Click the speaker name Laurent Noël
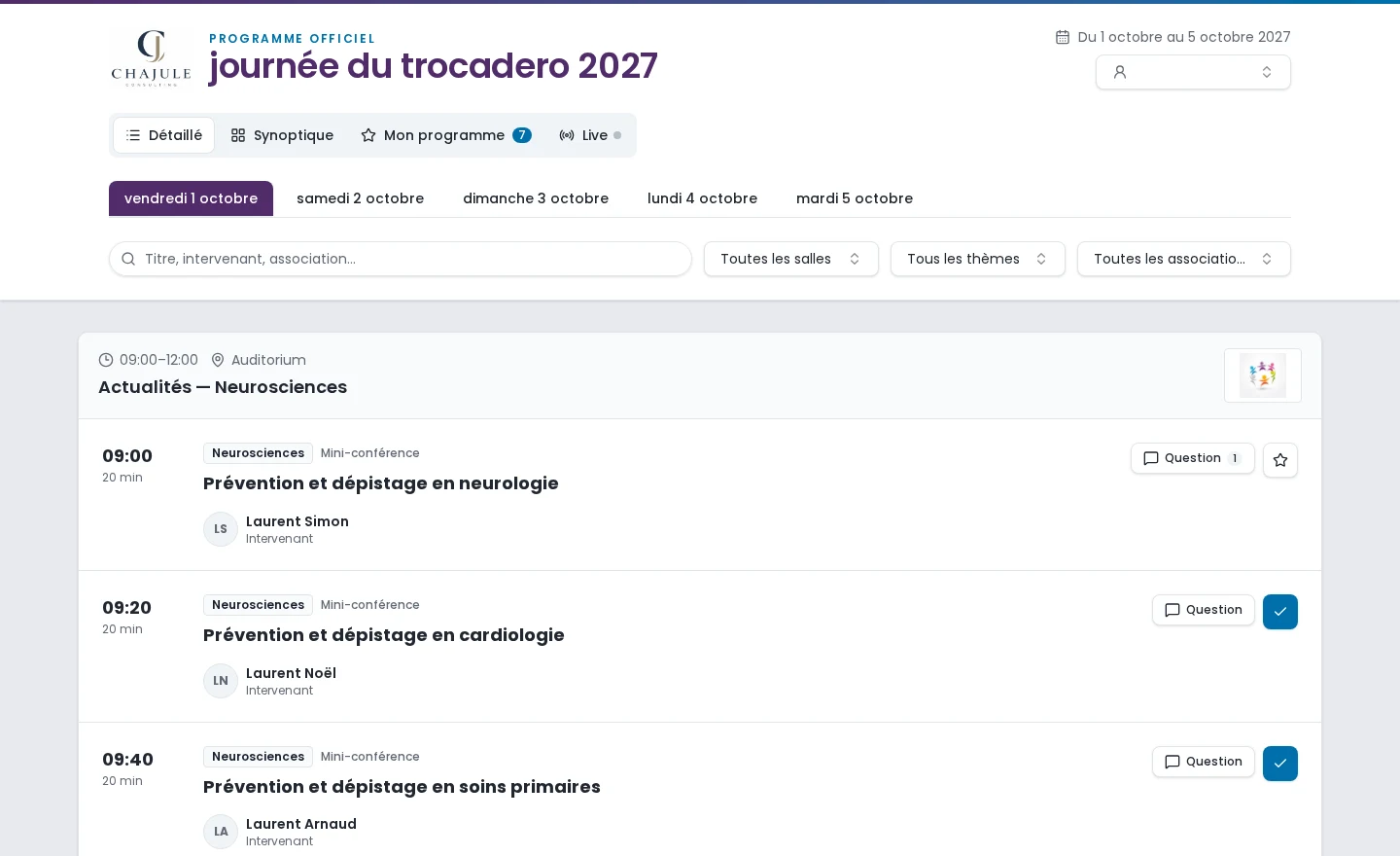This screenshot has height=856, width=1400. tap(291, 673)
